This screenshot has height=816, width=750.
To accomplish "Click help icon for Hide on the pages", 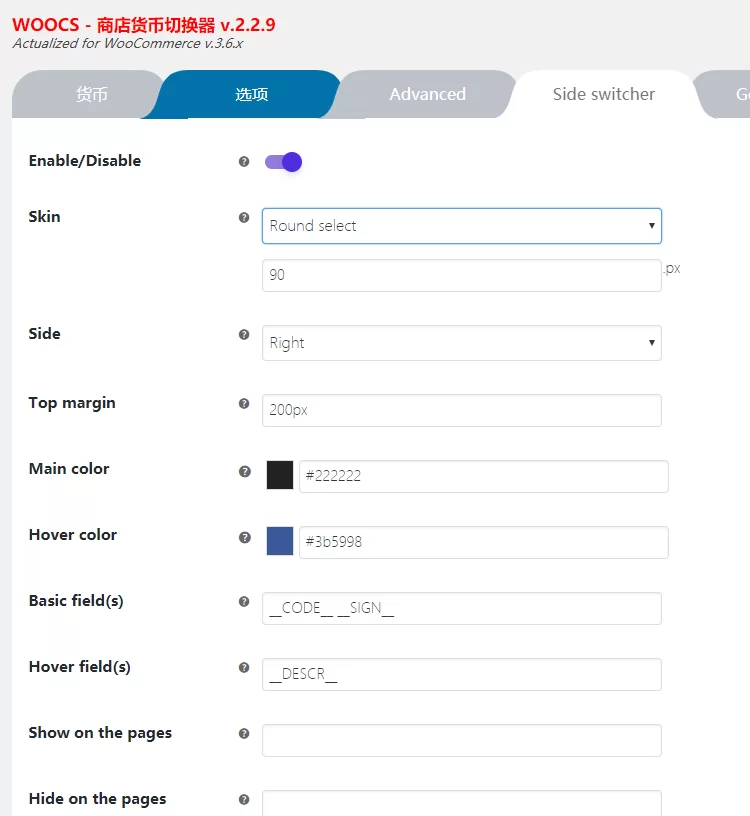I will (244, 800).
